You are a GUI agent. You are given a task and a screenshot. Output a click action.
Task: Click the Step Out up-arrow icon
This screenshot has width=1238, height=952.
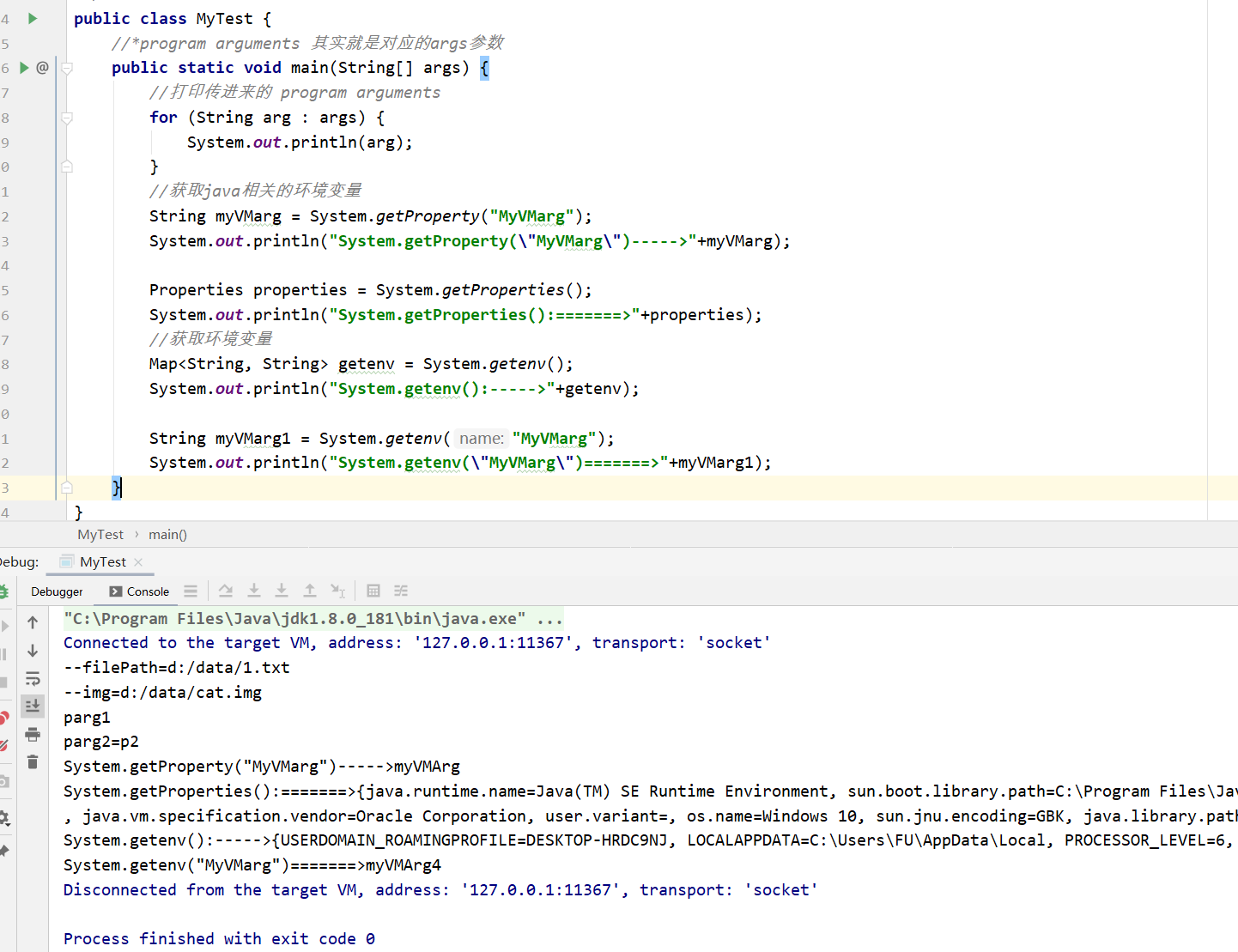pyautogui.click(x=310, y=591)
